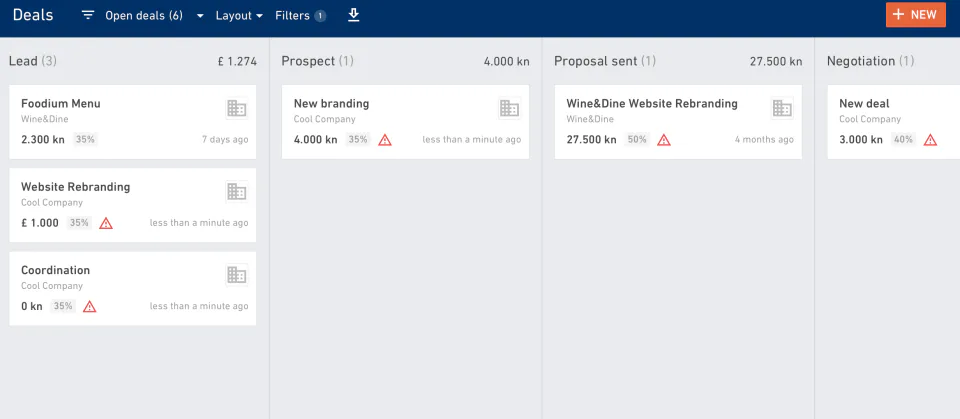The image size is (960, 419).
Task: Expand the Open deals (6) dropdown arrow
Action: [200, 17]
